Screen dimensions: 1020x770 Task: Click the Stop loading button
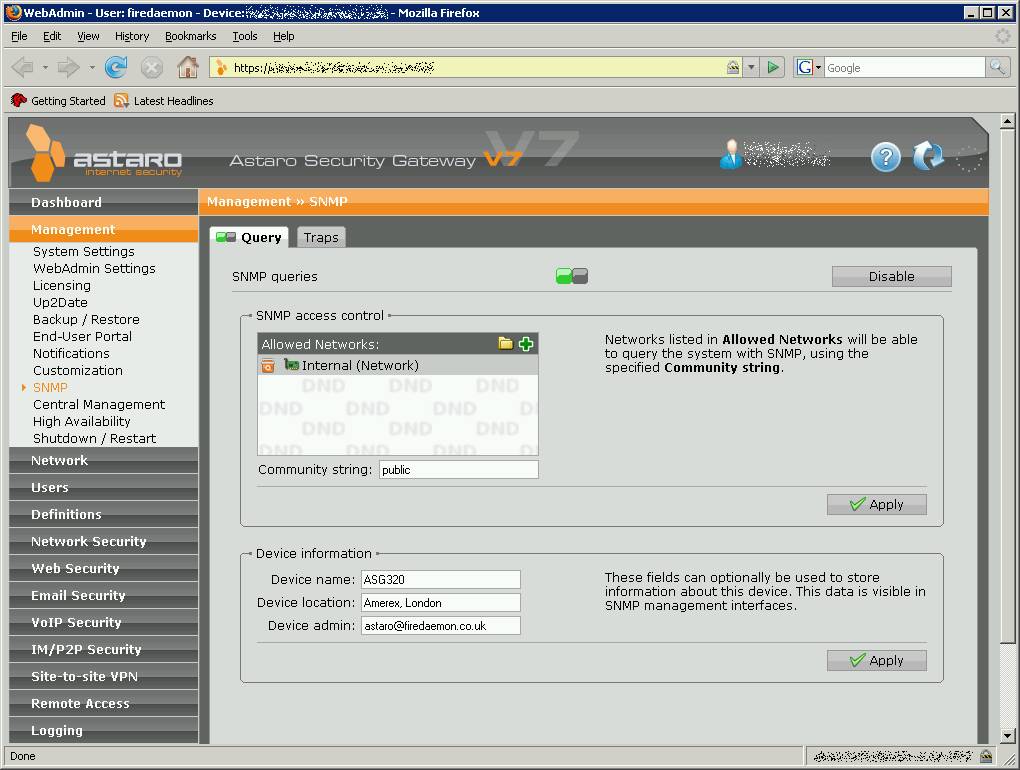click(152, 67)
